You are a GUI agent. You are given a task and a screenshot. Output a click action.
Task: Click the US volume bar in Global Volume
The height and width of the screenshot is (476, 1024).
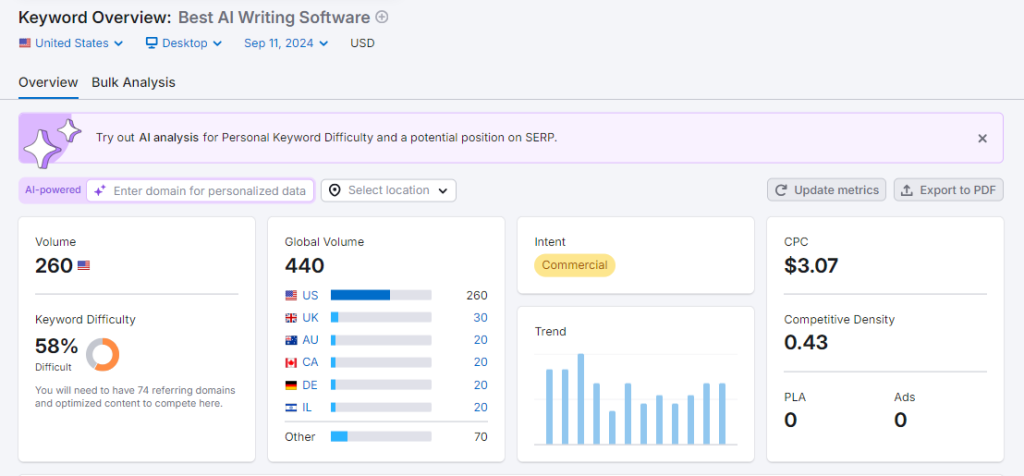click(381, 295)
